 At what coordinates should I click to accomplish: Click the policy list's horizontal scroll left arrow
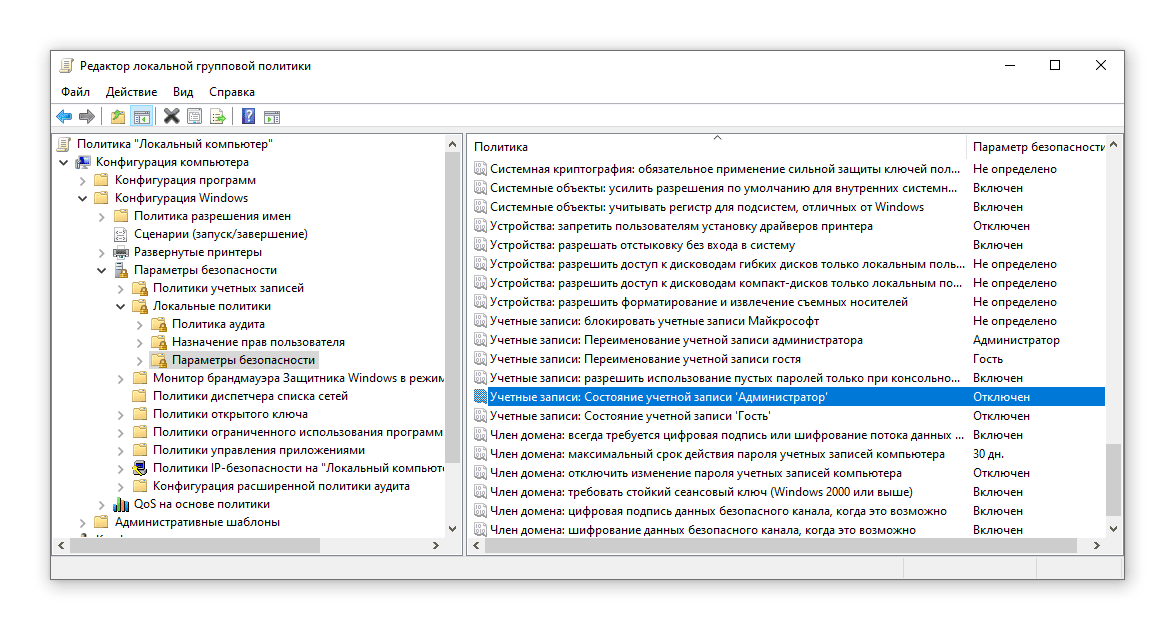pos(477,546)
